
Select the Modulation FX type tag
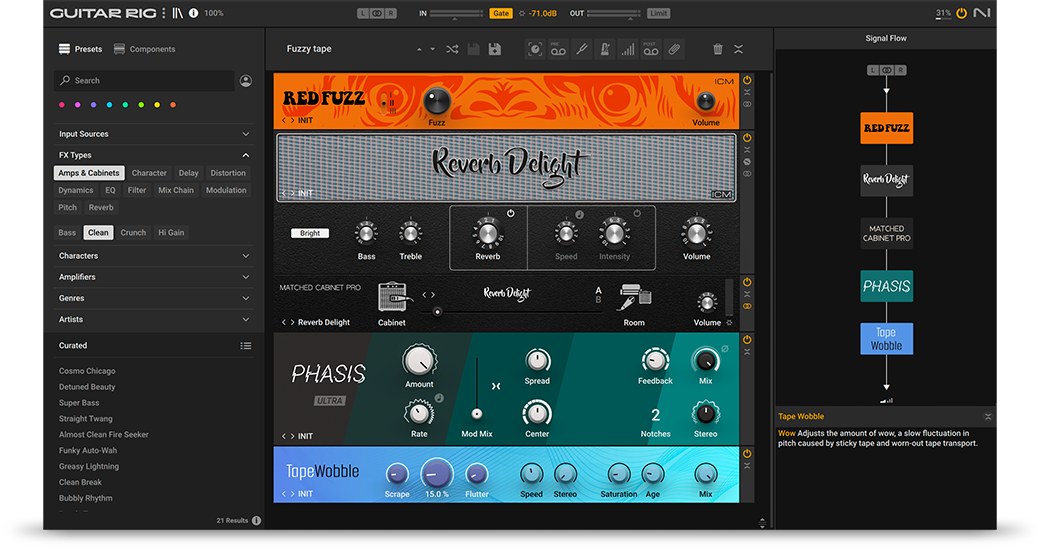226,190
